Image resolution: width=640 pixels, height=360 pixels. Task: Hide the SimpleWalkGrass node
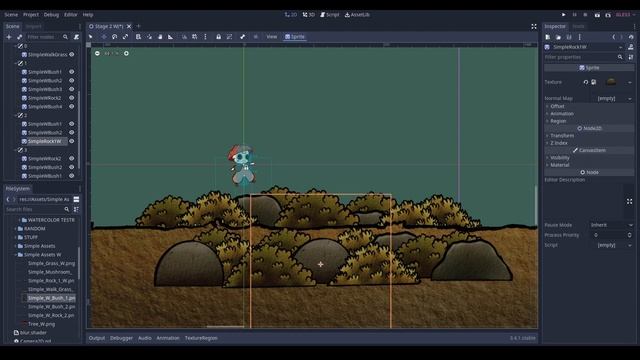coord(72,54)
